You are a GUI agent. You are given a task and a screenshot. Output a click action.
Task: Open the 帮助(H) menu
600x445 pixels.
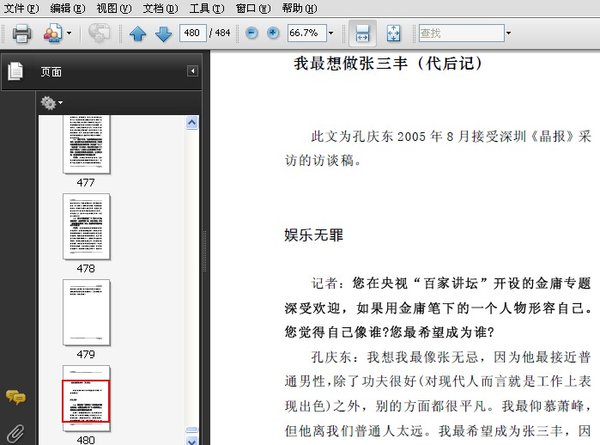coord(299,8)
